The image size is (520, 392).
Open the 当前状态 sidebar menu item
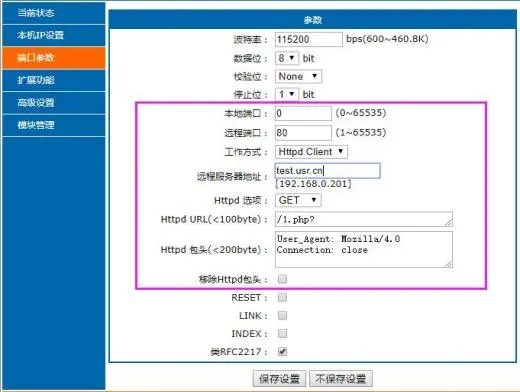point(53,13)
